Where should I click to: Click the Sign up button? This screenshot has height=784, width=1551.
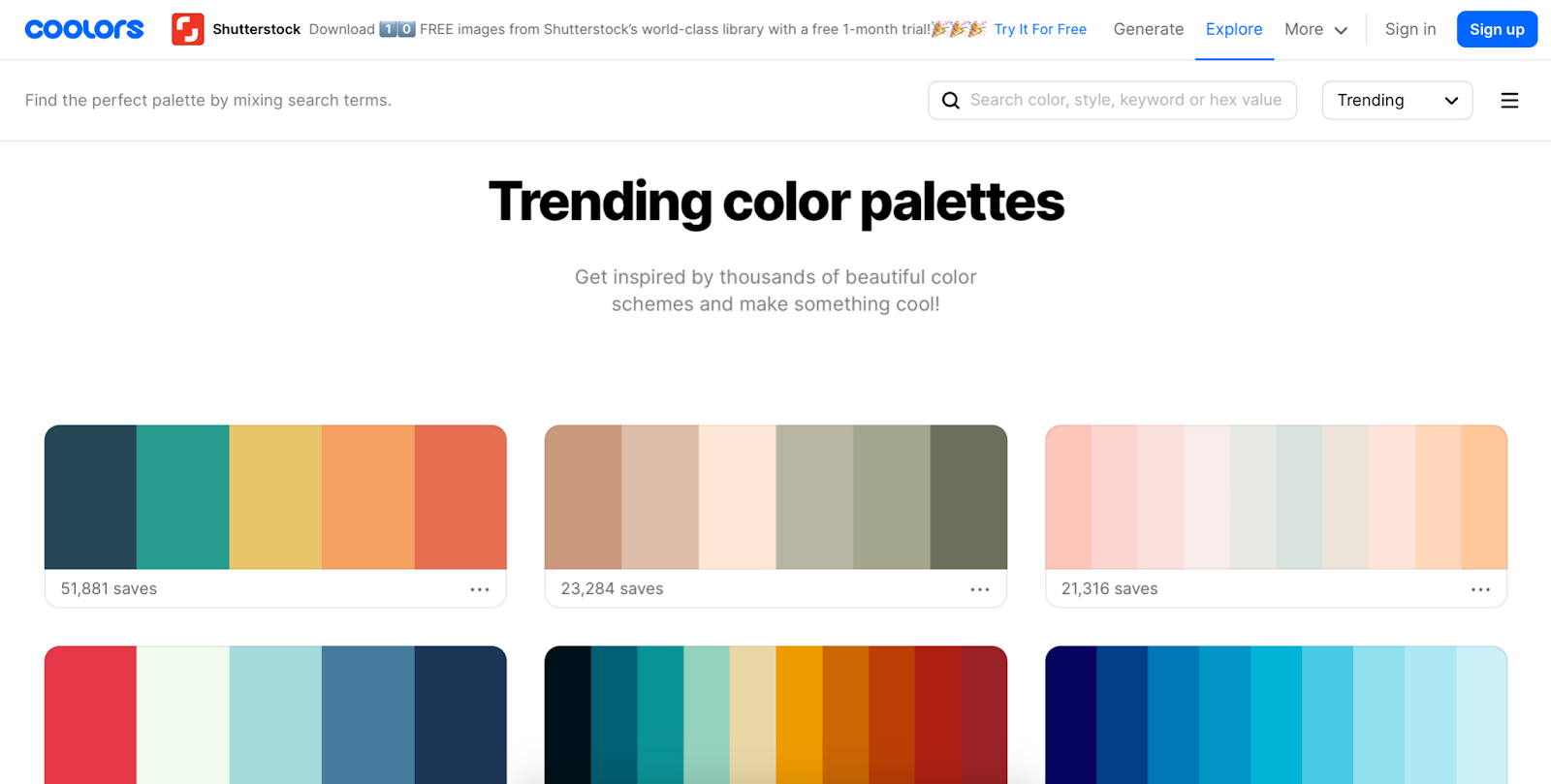point(1496,29)
